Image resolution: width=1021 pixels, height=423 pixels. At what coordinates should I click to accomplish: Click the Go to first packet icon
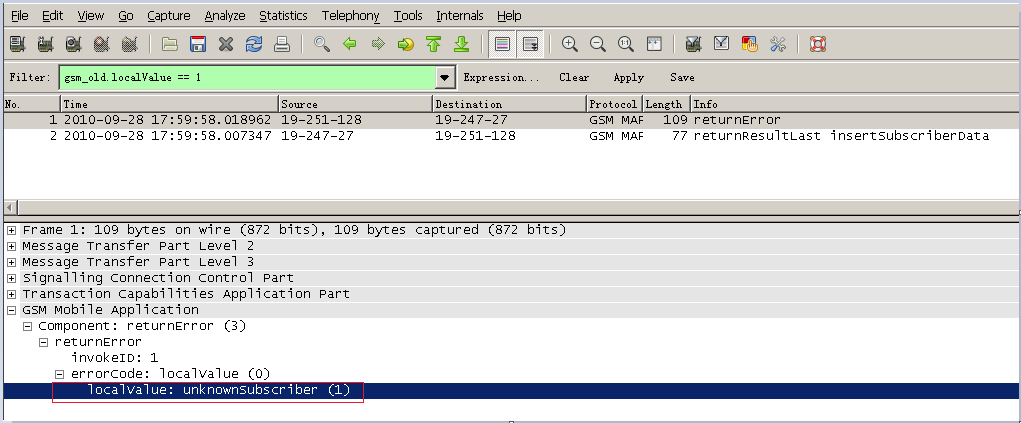tap(433, 44)
